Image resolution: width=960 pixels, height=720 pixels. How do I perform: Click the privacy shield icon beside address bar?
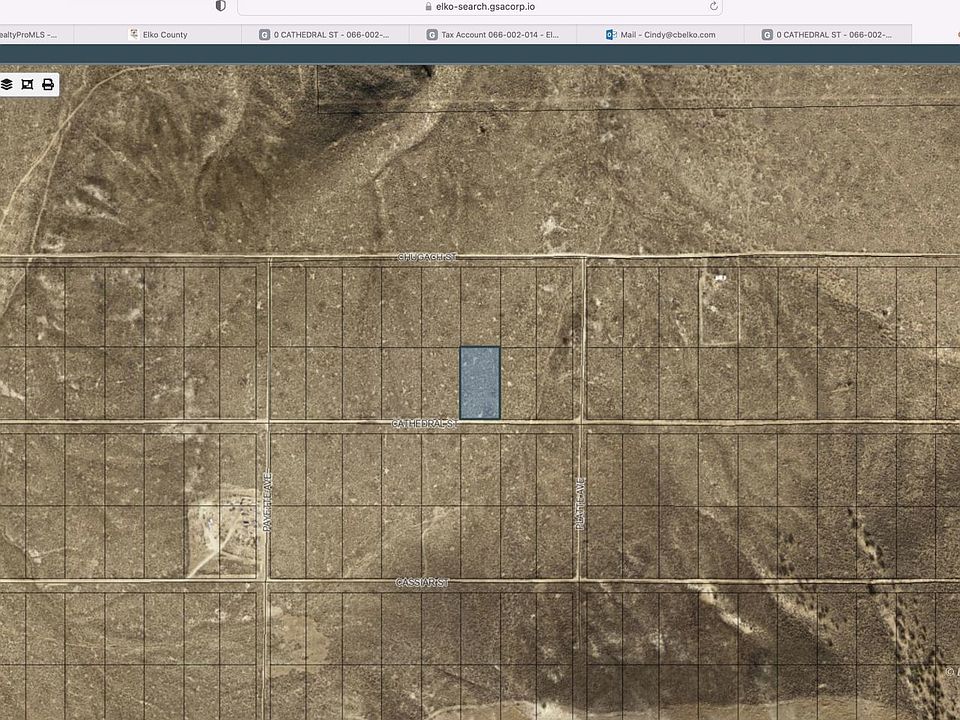click(x=220, y=6)
